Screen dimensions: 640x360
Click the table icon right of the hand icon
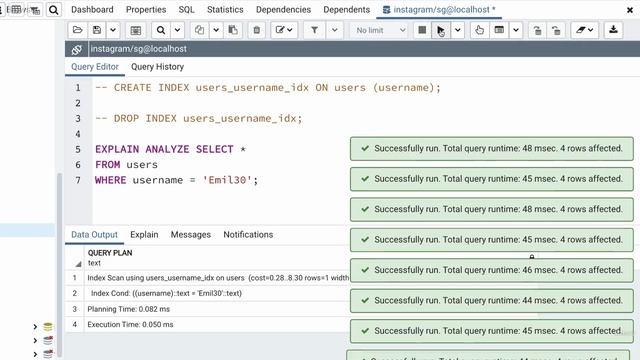pyautogui.click(x=499, y=30)
